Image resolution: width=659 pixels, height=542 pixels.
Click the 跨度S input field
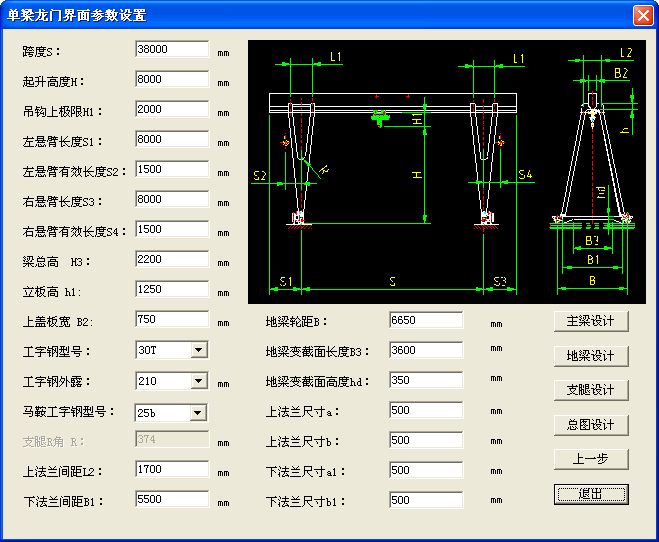pyautogui.click(x=171, y=49)
